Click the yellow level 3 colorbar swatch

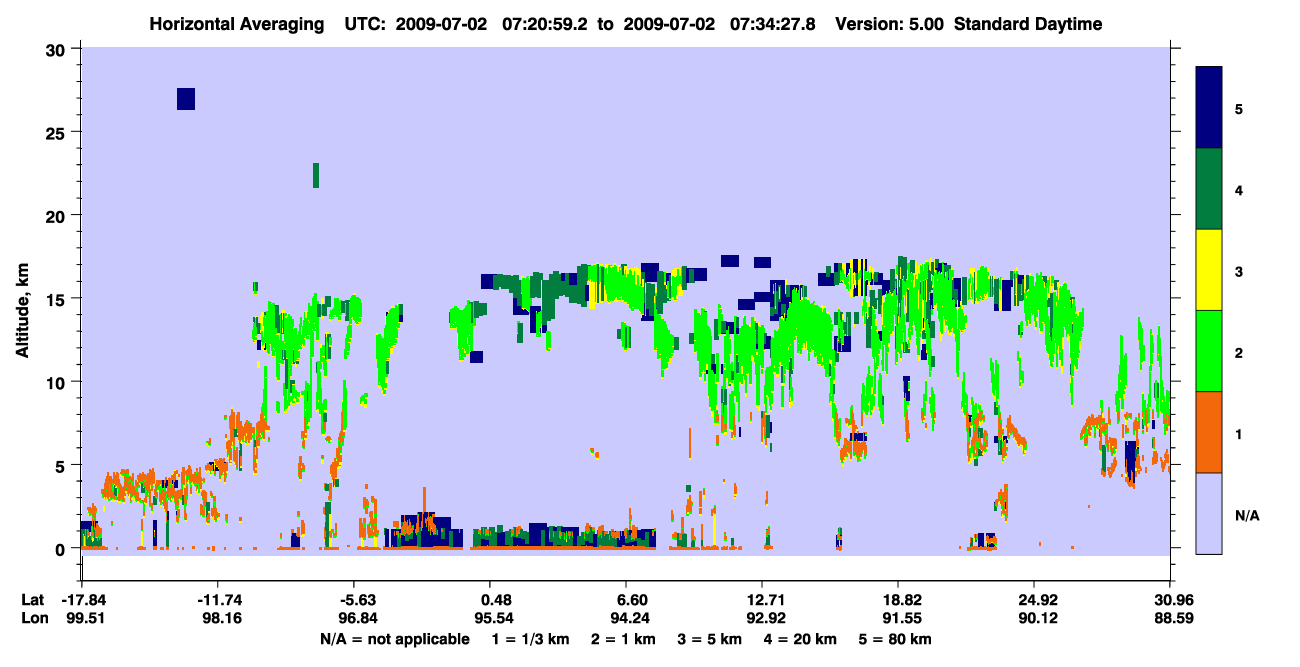point(1209,270)
